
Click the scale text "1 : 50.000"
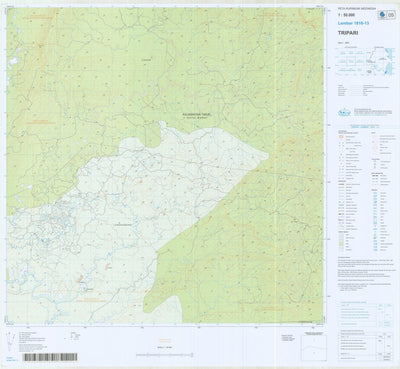(345, 16)
